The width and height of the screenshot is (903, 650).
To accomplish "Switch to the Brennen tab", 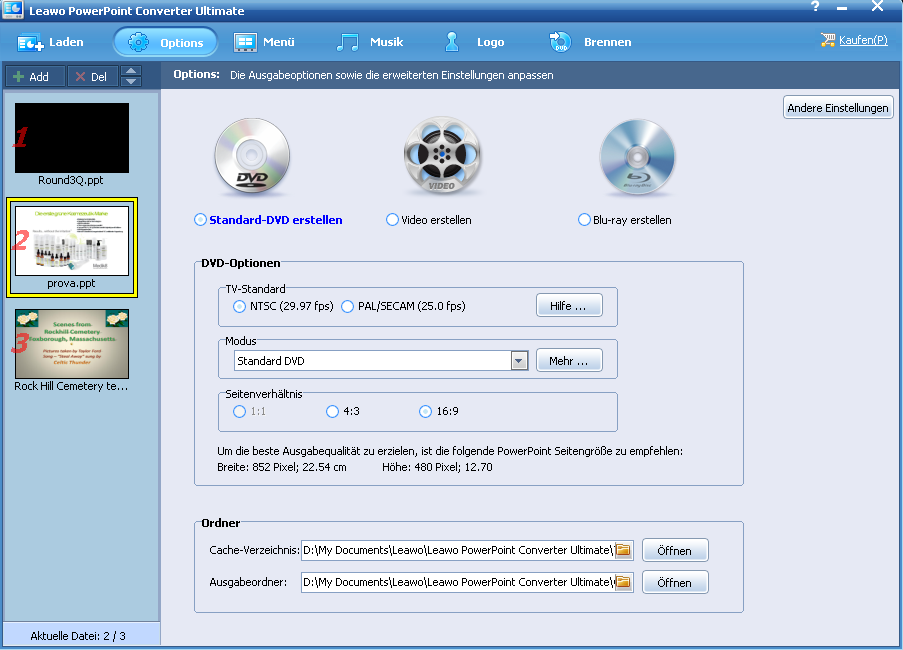I will (x=590, y=42).
